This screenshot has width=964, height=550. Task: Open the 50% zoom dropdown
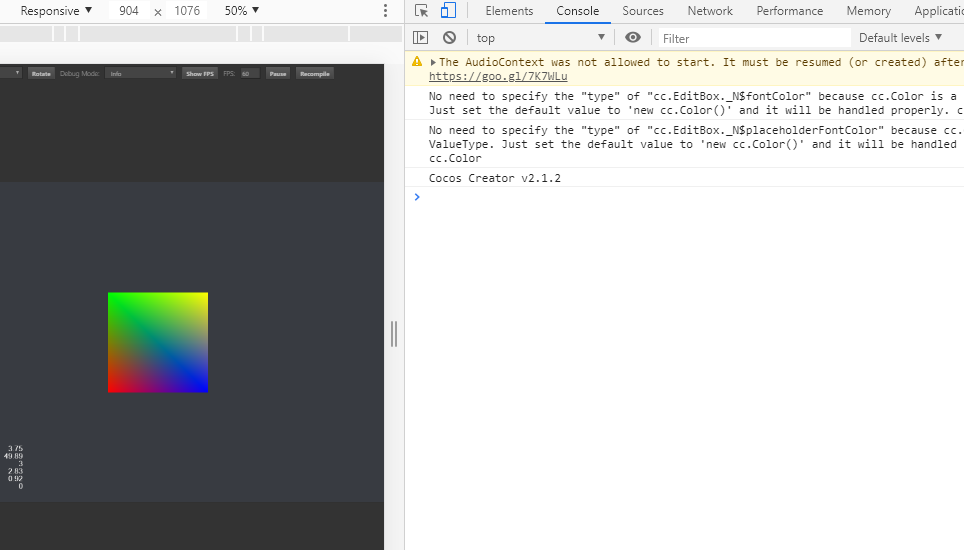[x=242, y=11]
